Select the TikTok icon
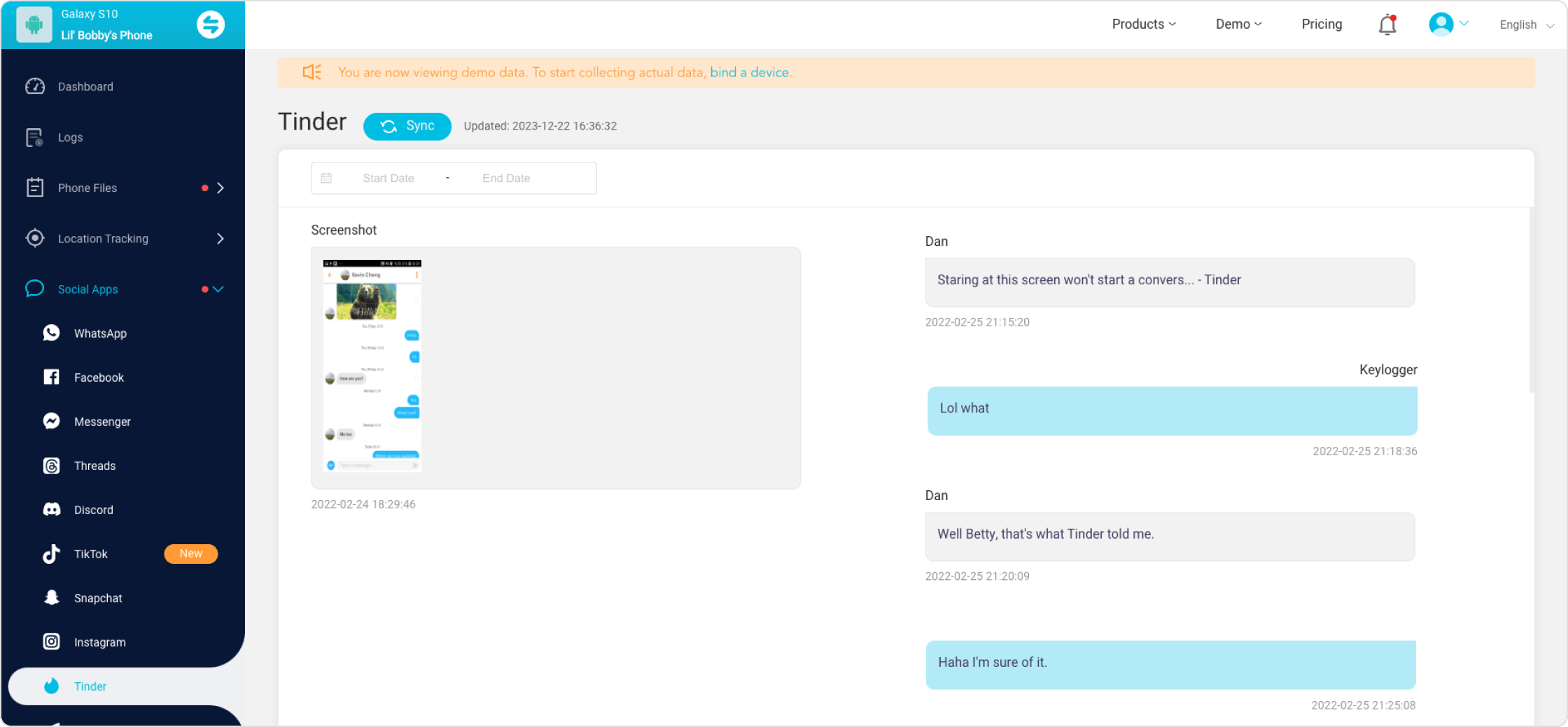Screen dimensions: 1568x727 click(x=52, y=553)
